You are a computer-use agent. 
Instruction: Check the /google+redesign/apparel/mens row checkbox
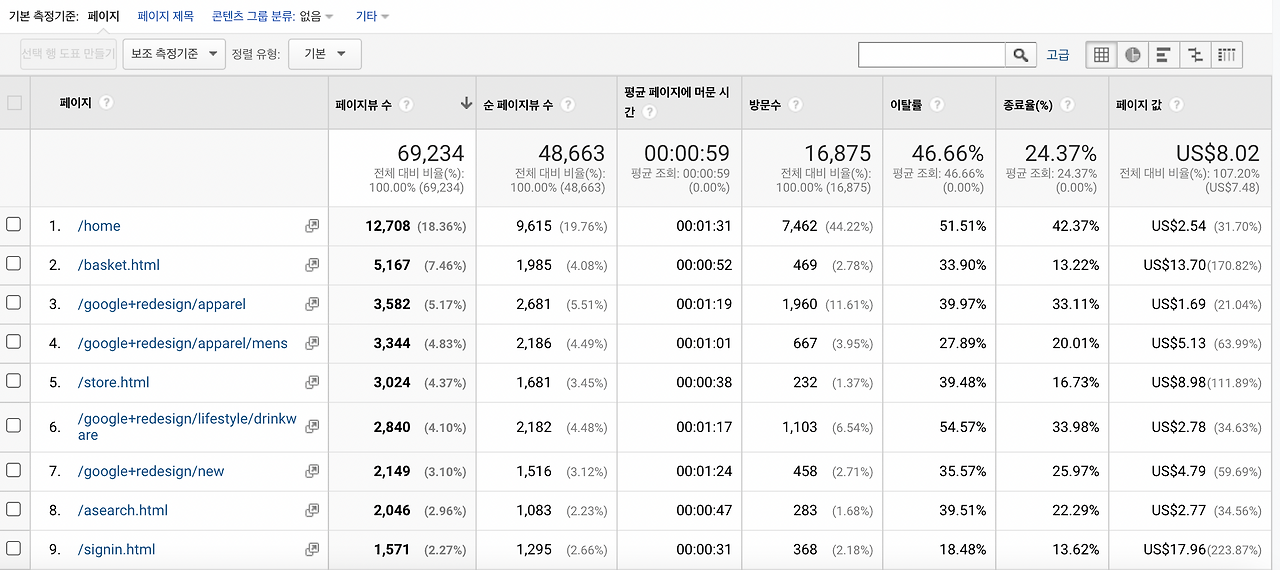click(x=14, y=342)
